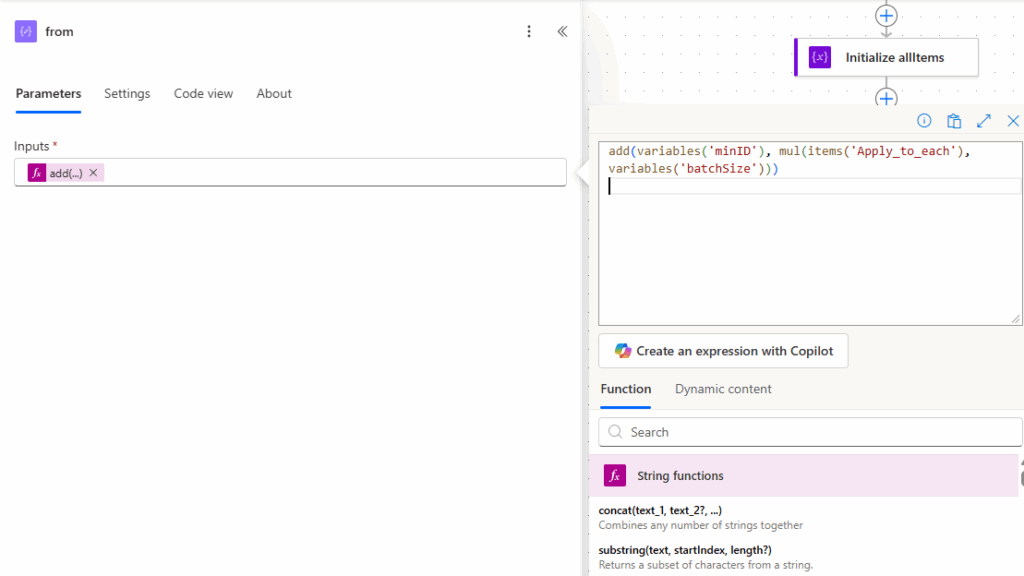Remove the add(...) expression token
Viewport: 1024px width, 576px height.
[x=93, y=173]
